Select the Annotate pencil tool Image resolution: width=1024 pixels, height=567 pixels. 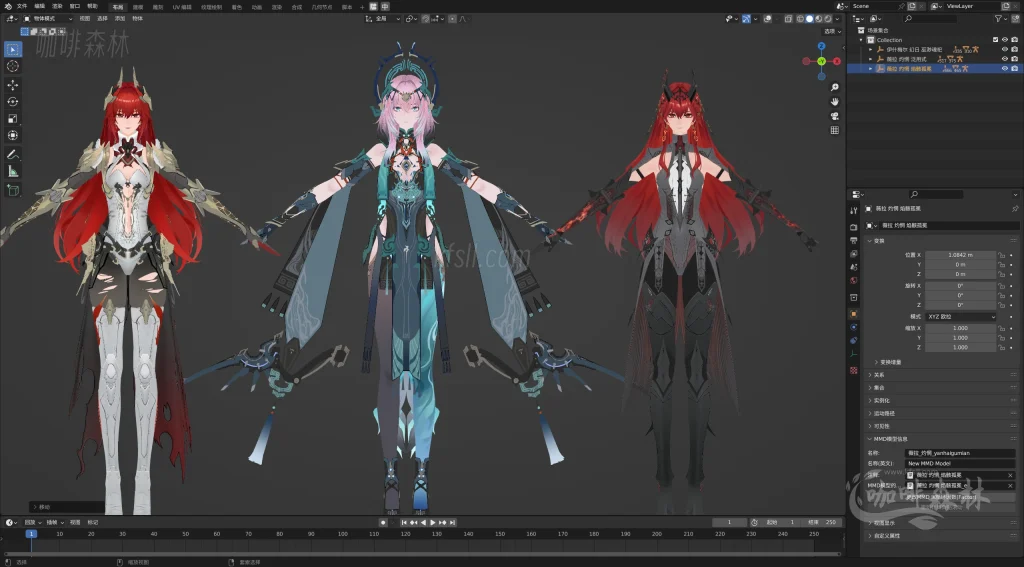coord(12,155)
